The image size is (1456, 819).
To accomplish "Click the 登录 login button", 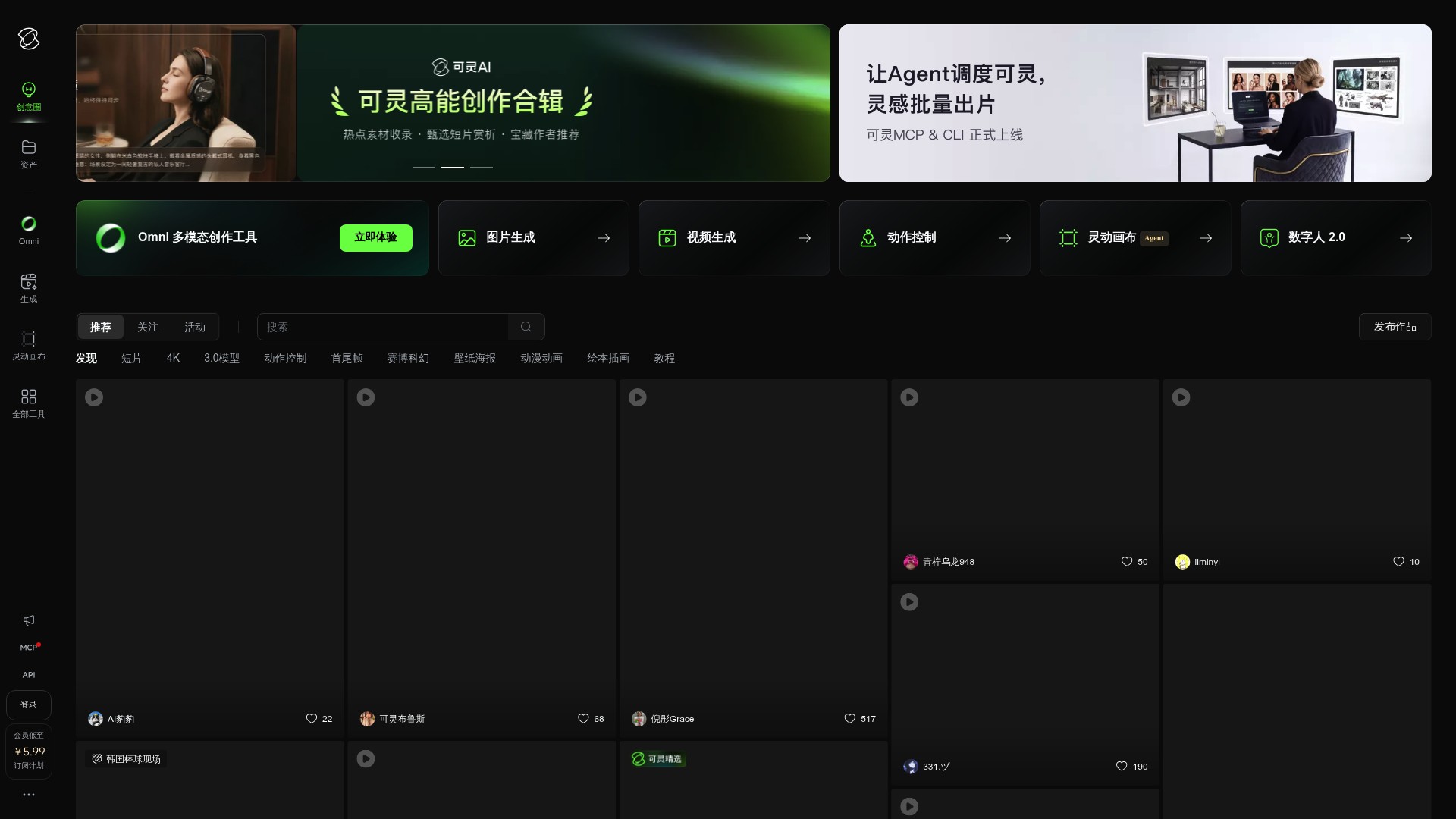I will 29,705.
